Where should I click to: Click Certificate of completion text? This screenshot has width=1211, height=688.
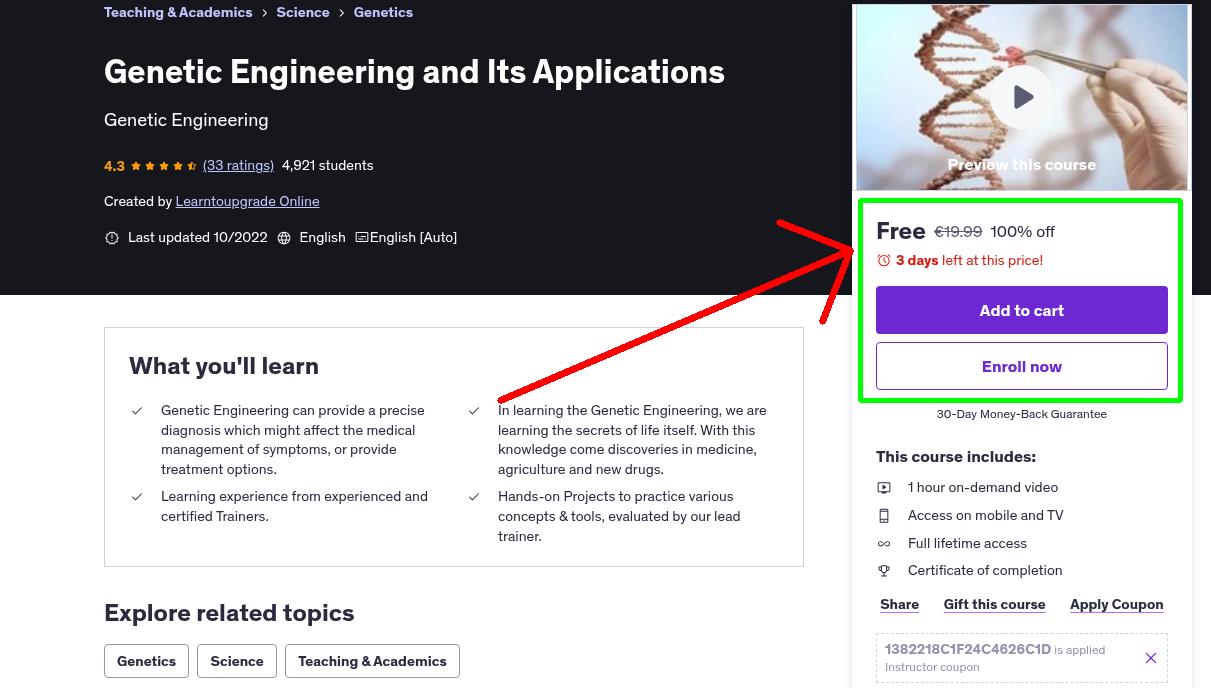point(985,571)
